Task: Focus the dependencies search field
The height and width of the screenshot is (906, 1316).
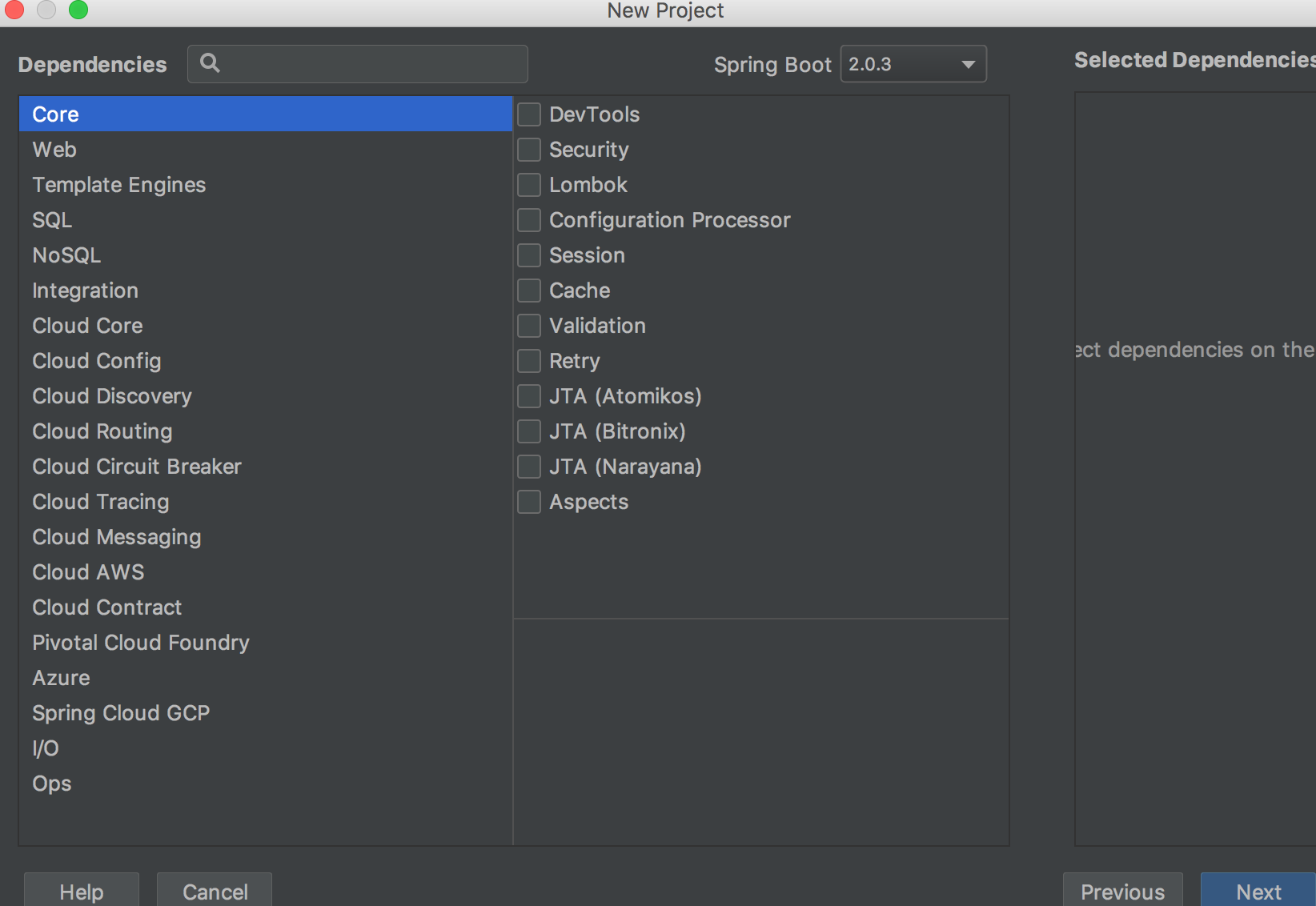Action: (x=358, y=64)
